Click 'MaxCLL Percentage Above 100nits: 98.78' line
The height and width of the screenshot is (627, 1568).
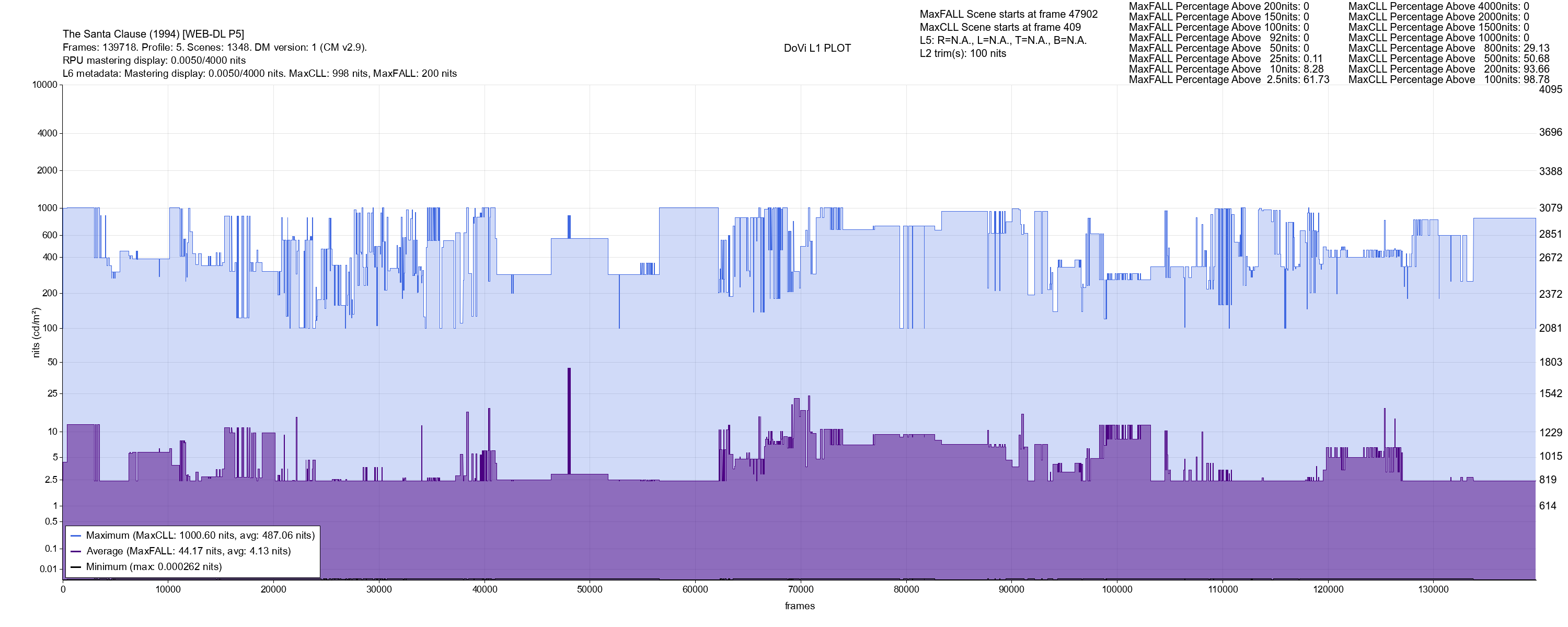click(1449, 80)
